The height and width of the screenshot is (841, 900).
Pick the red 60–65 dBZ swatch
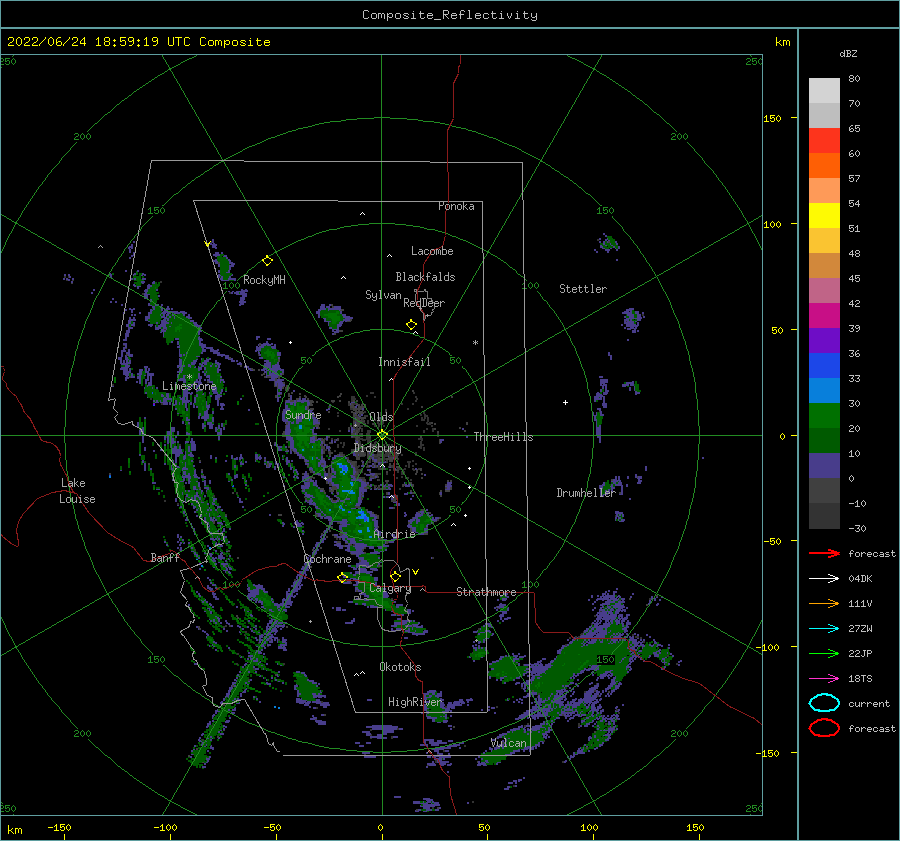tap(824, 141)
